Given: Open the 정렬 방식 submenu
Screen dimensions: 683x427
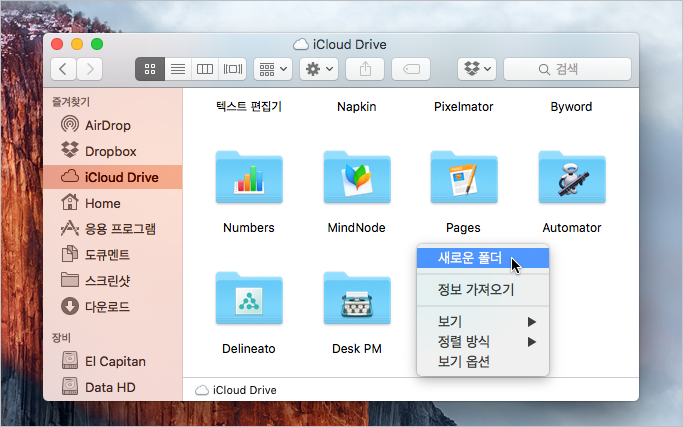Looking at the screenshot, I should pyautogui.click(x=483, y=342).
